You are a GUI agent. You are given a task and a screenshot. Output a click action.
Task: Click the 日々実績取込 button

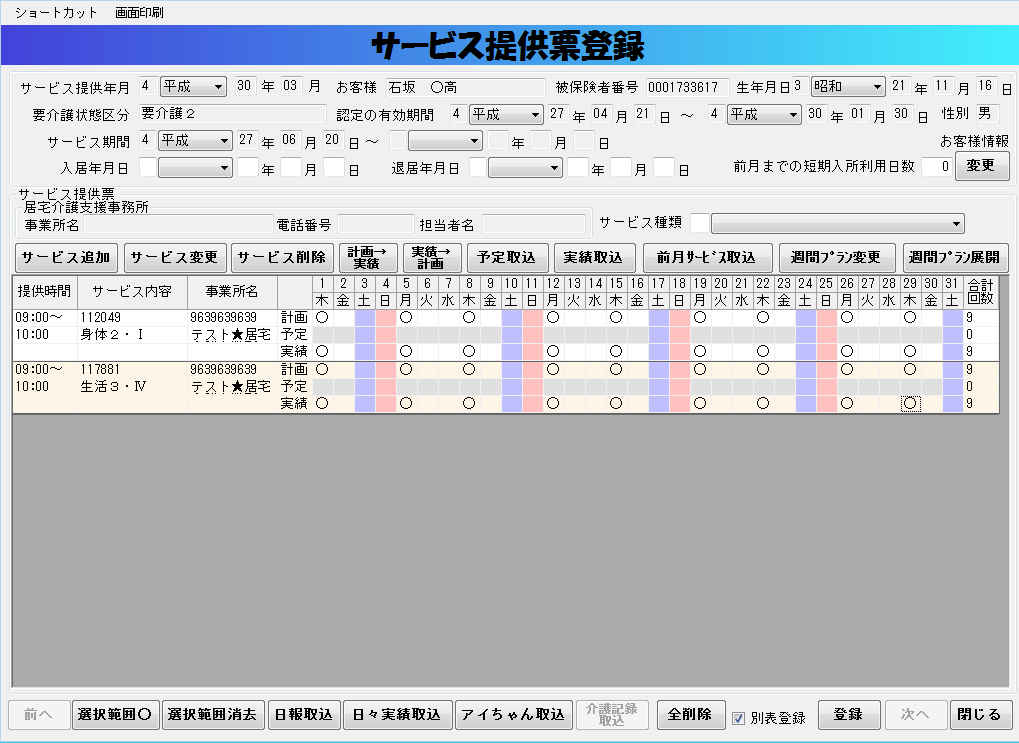pyautogui.click(x=397, y=714)
